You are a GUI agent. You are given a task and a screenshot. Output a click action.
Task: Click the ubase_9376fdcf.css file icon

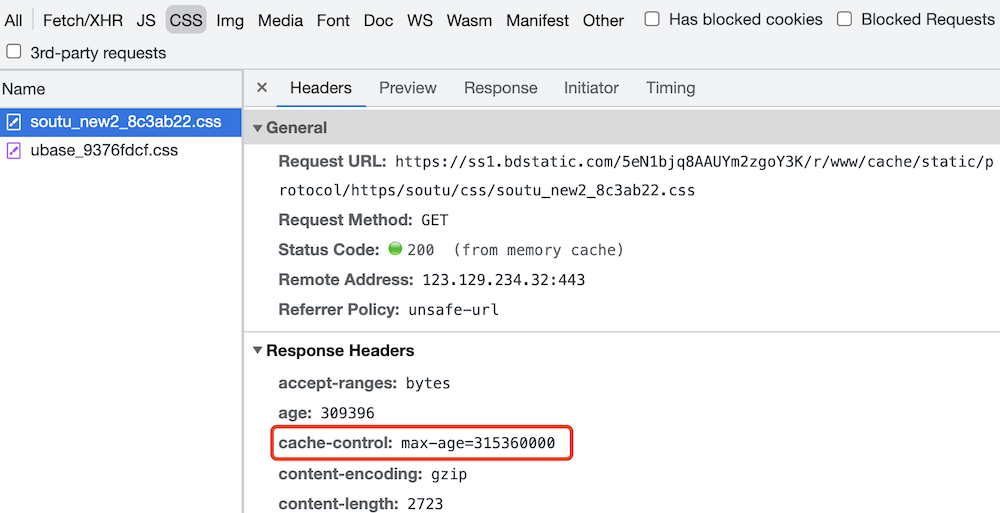coord(14,150)
